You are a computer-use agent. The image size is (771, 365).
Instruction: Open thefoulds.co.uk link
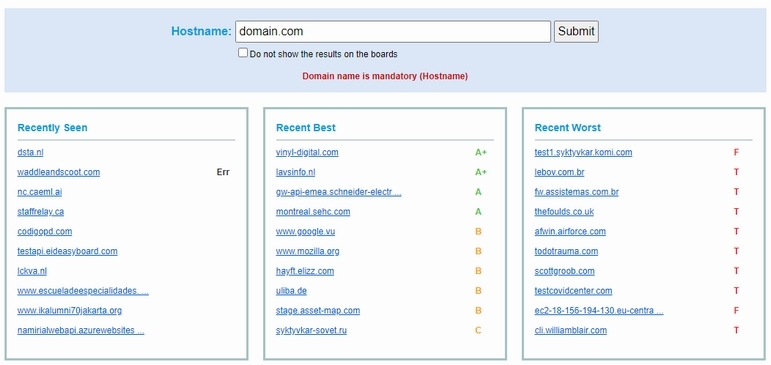click(x=564, y=212)
